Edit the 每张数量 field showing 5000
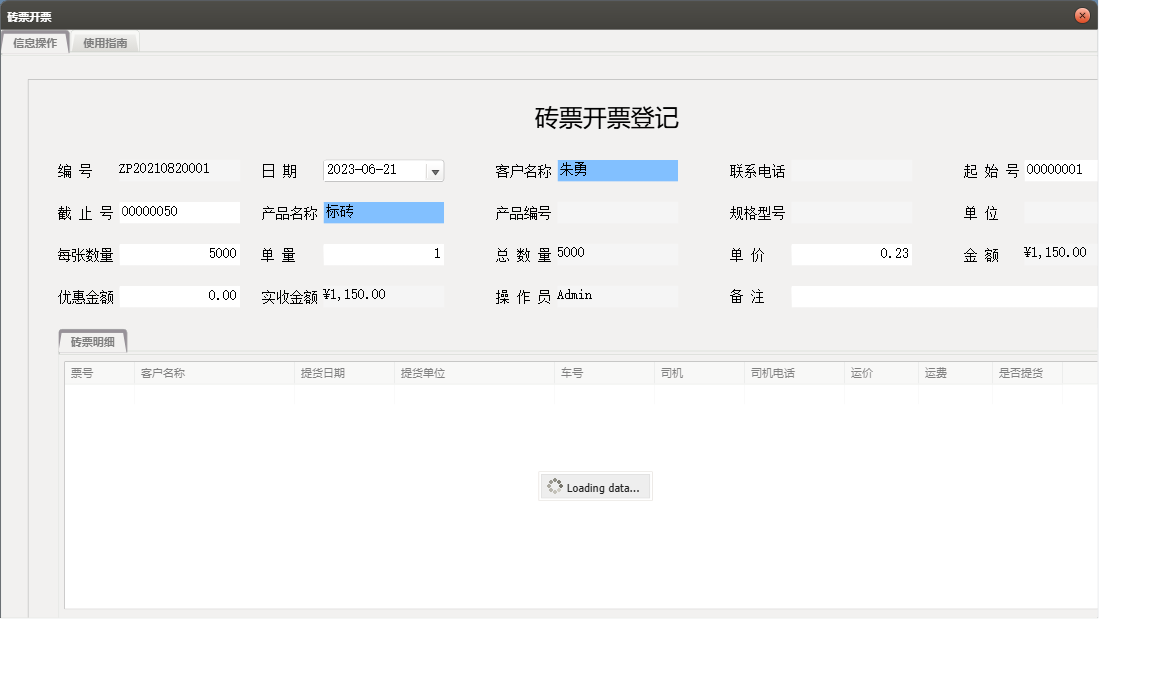1160x687 pixels. pos(180,255)
